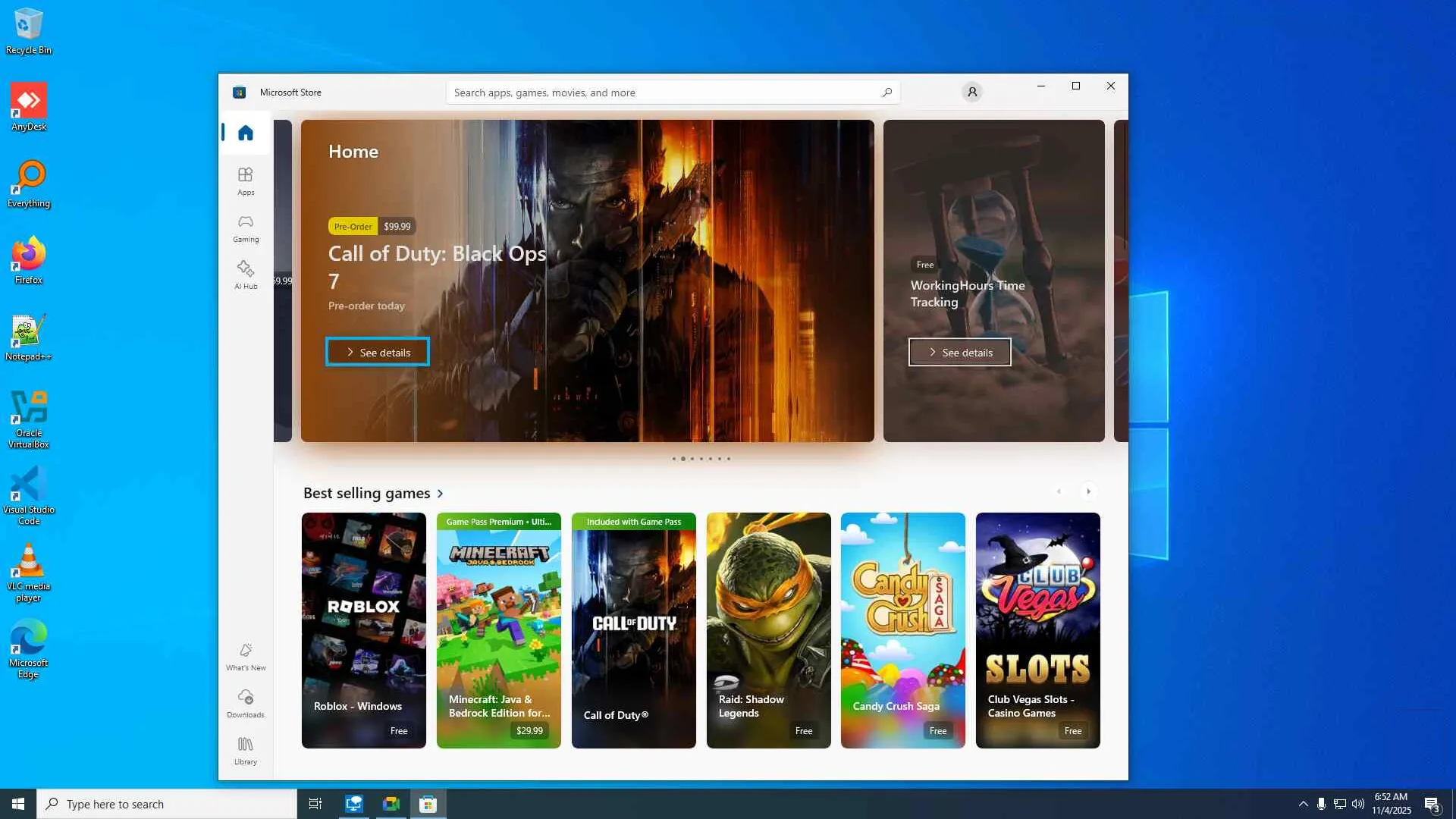Open the Candy Crush Saga tile
Screen dimensions: 1456x819
tap(902, 630)
